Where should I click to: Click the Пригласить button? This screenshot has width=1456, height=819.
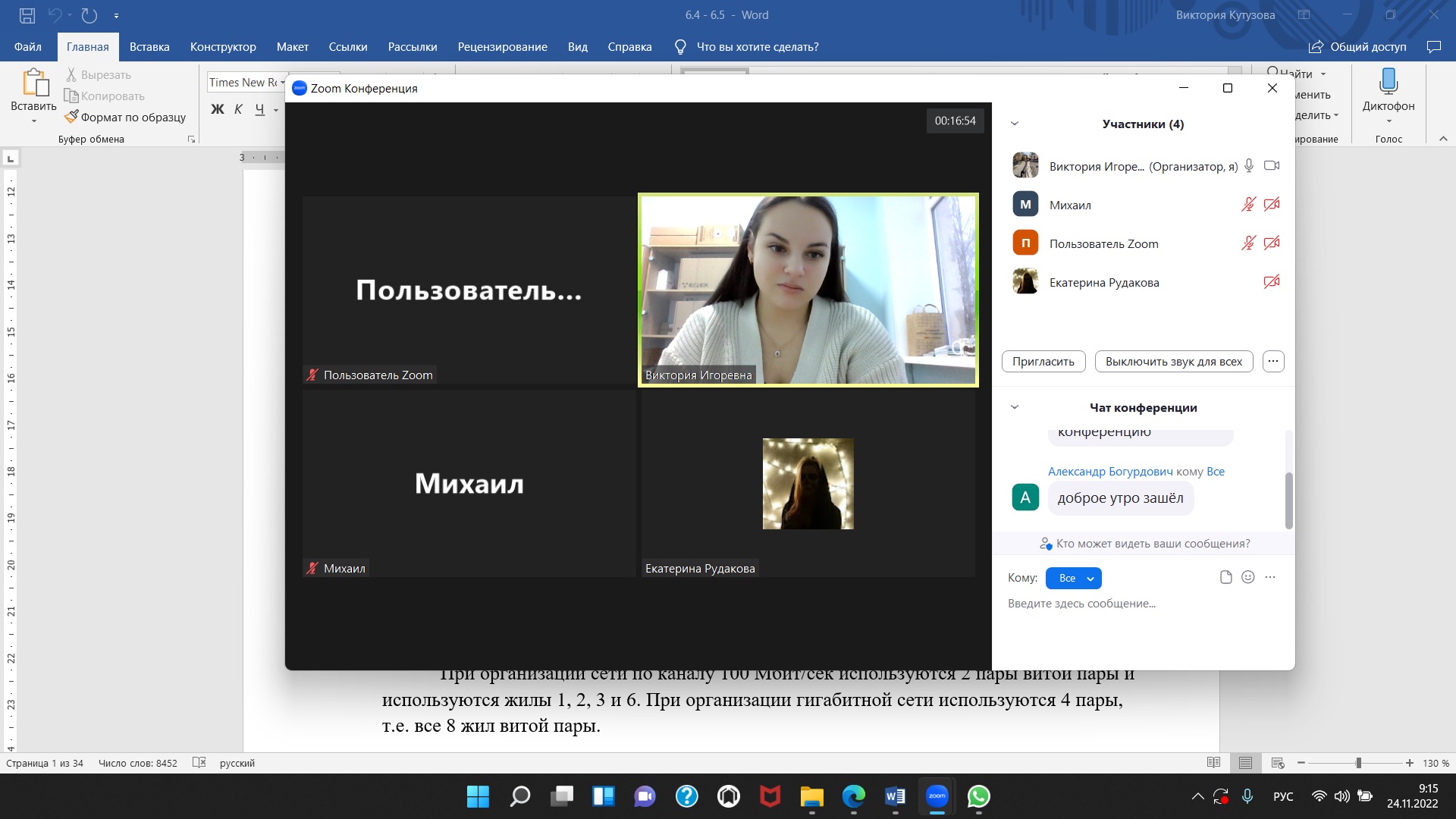point(1043,362)
